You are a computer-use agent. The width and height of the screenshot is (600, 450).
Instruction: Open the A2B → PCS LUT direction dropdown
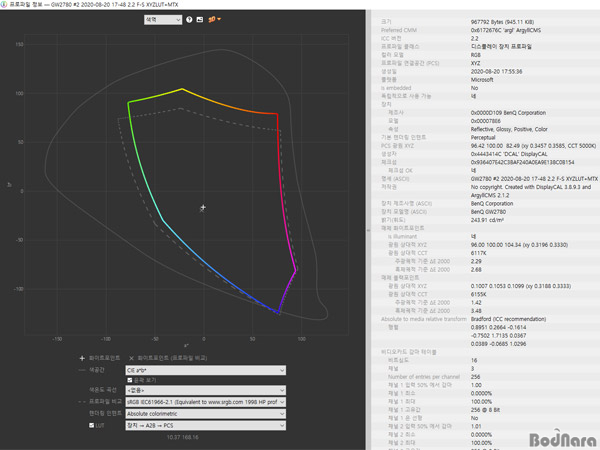[x=205, y=426]
